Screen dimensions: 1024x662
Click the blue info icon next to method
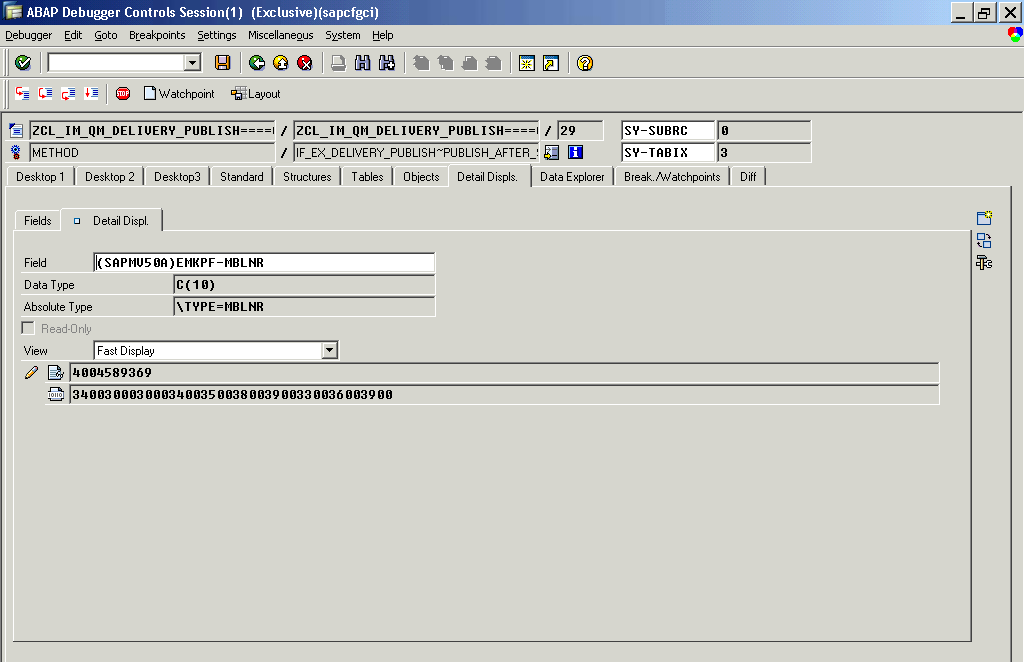[x=575, y=152]
